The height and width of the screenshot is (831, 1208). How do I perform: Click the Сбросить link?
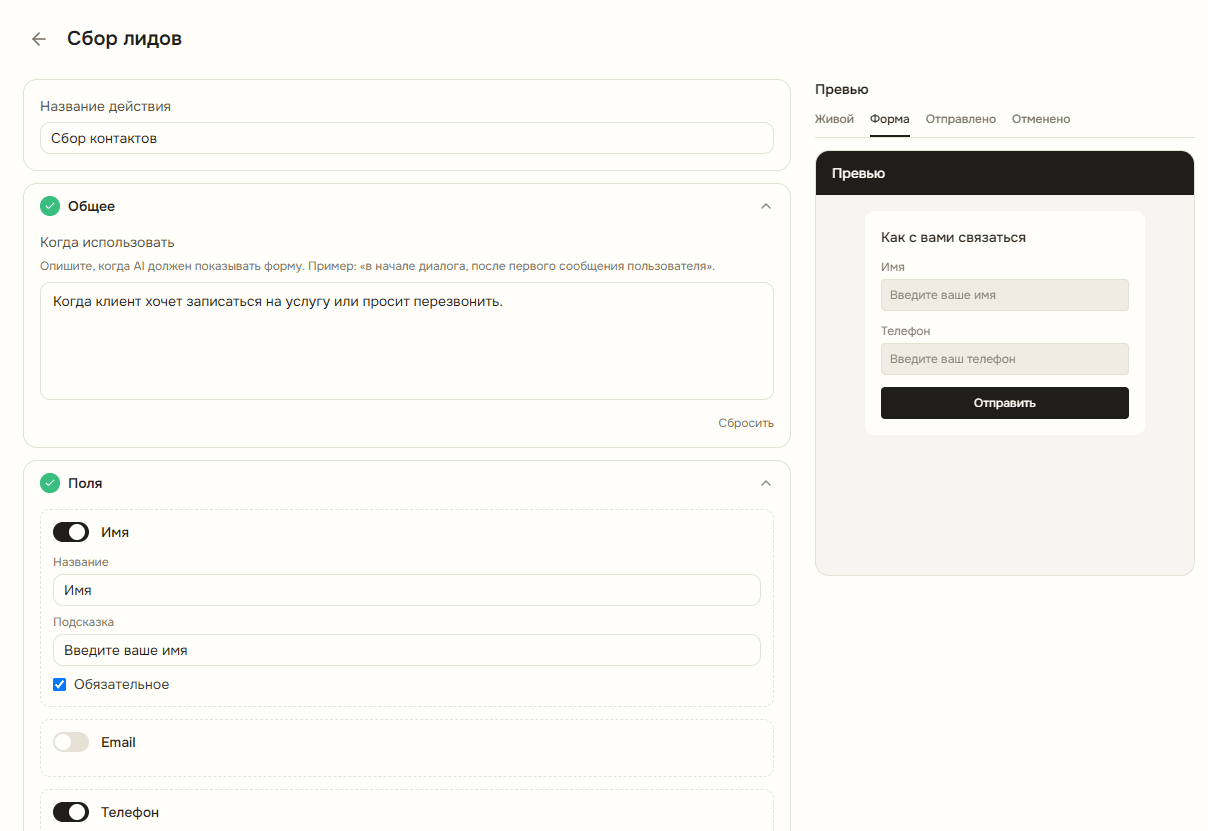coord(746,423)
